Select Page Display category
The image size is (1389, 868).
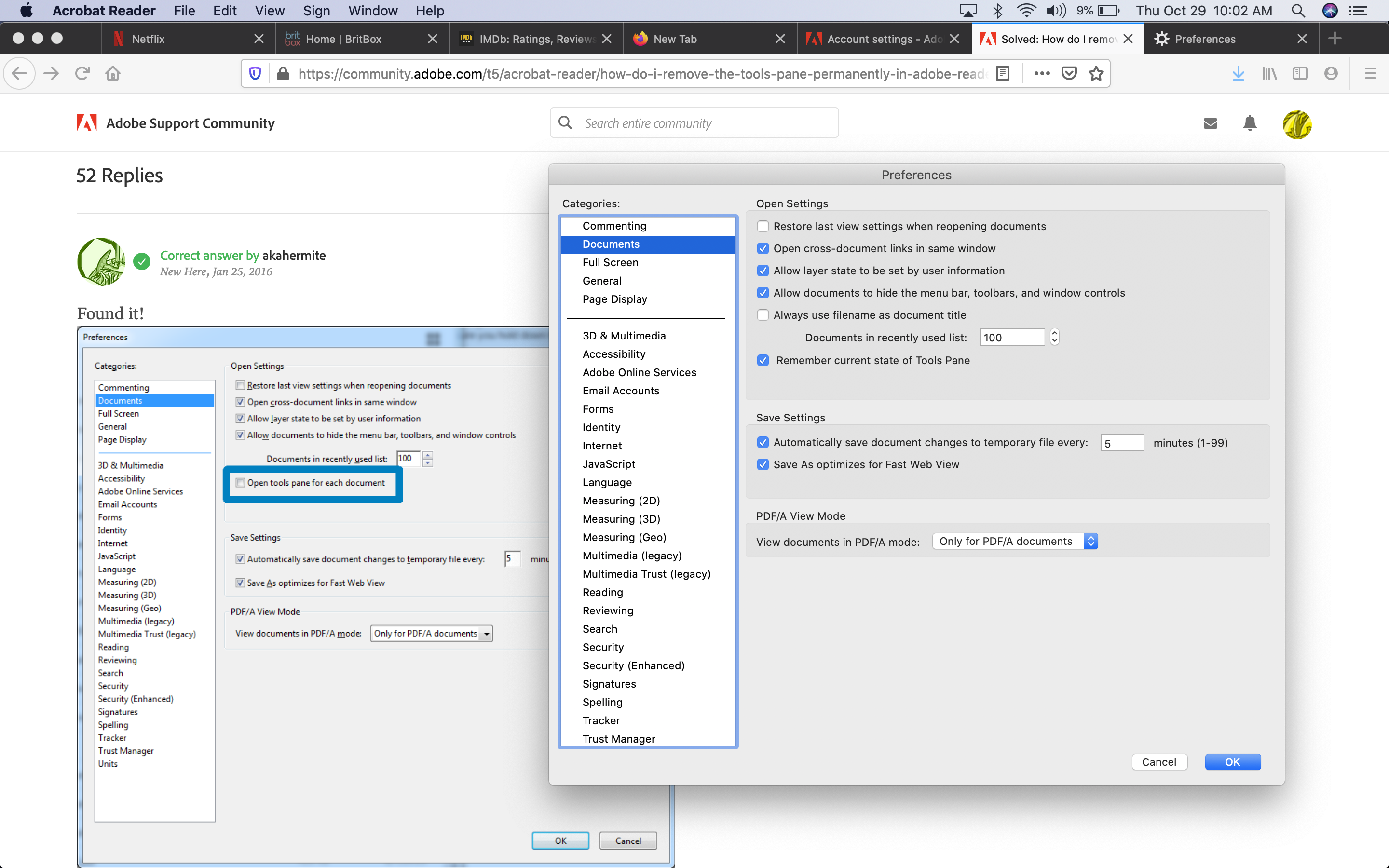[x=614, y=299]
